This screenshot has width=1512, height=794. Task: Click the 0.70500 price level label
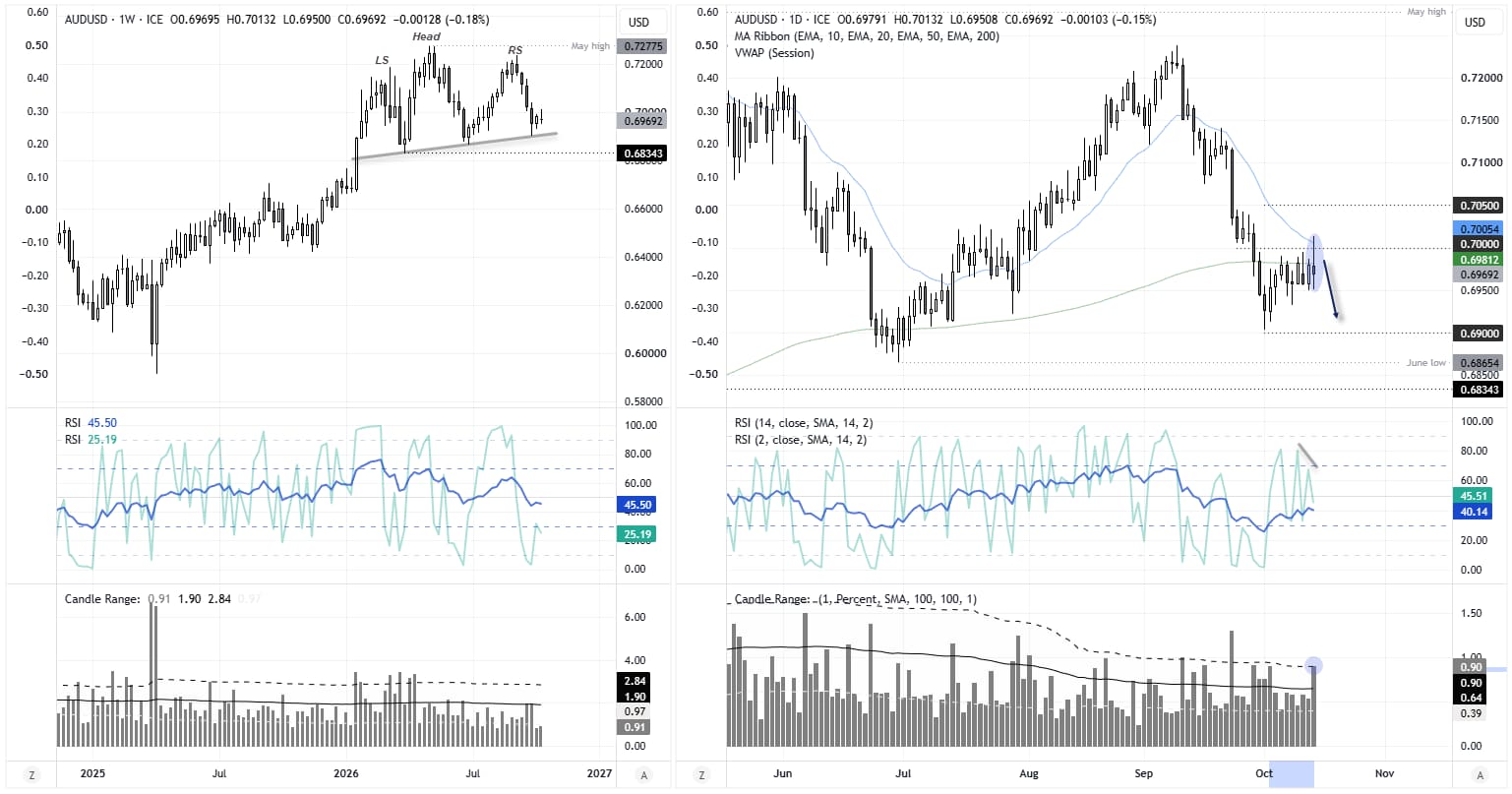[1477, 206]
